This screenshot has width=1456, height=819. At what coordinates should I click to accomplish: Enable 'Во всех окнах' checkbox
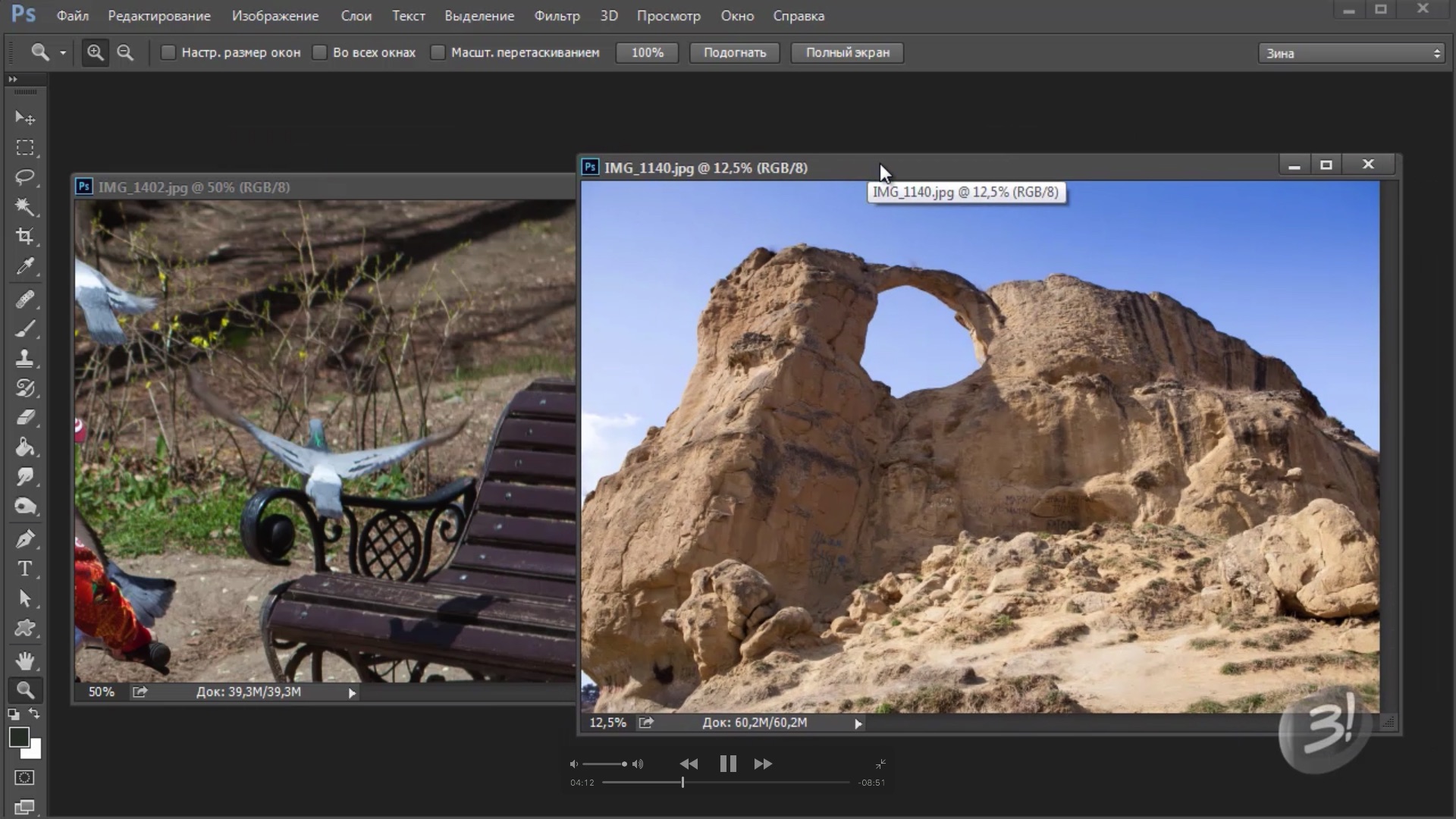(320, 52)
